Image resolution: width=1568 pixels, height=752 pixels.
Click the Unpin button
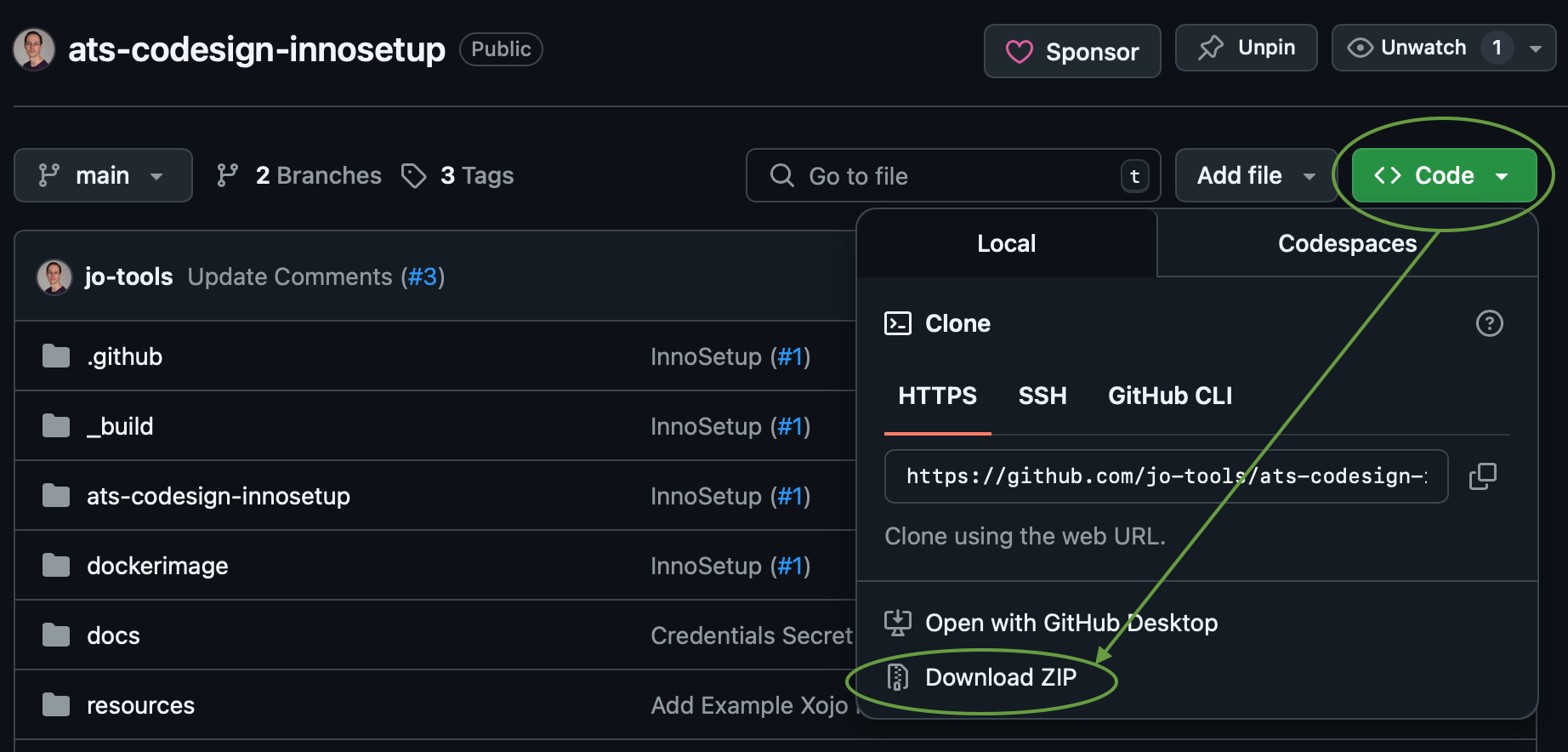pyautogui.click(x=1246, y=48)
